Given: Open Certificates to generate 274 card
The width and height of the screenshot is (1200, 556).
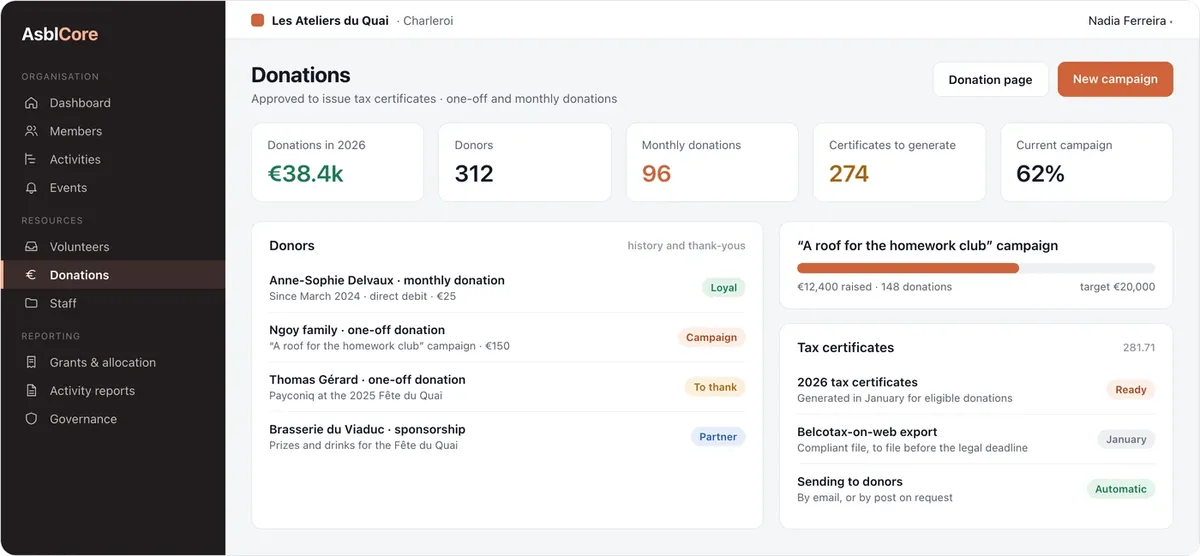Looking at the screenshot, I should (x=899, y=163).
